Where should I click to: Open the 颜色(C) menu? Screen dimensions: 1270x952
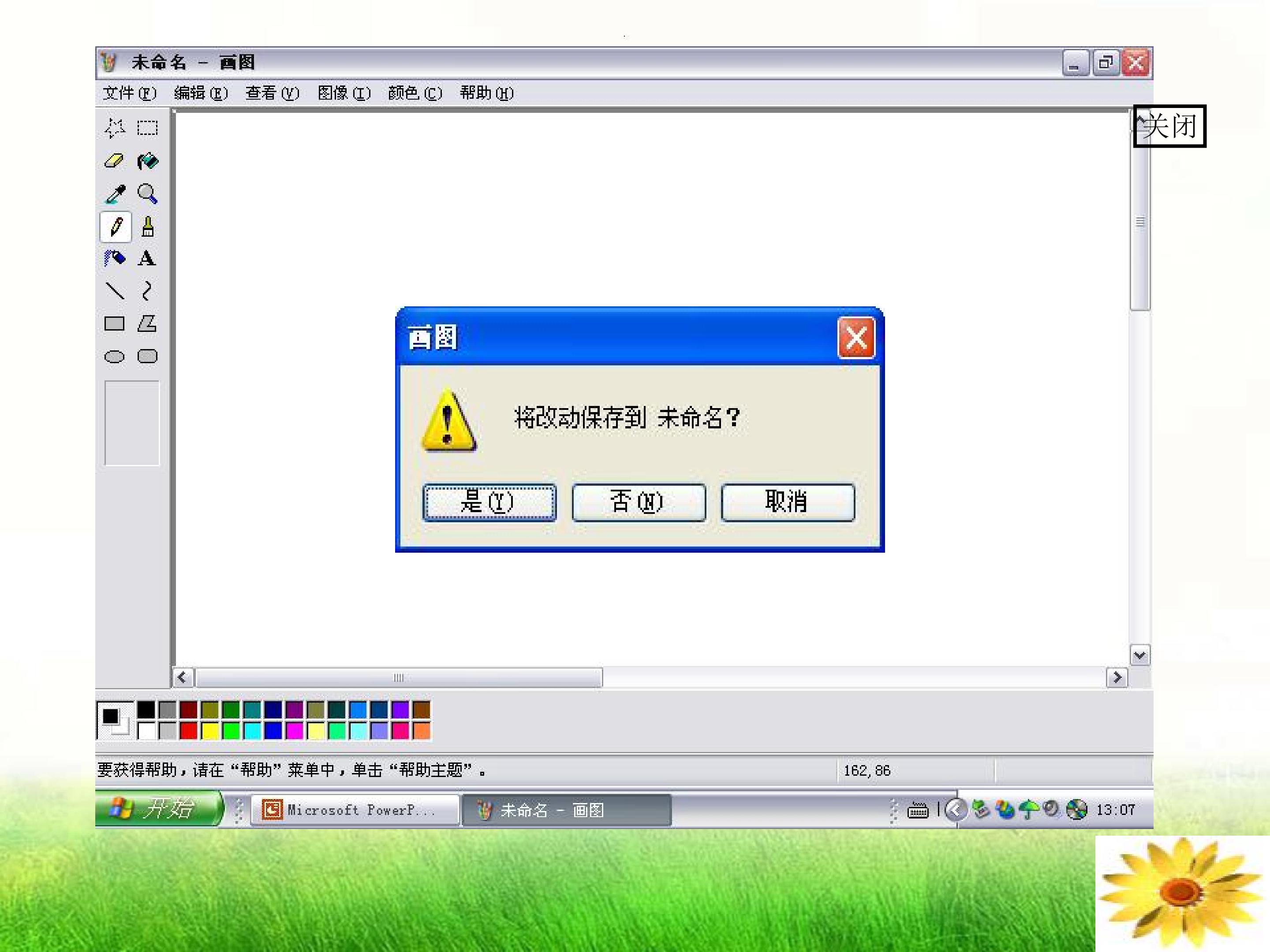[415, 93]
